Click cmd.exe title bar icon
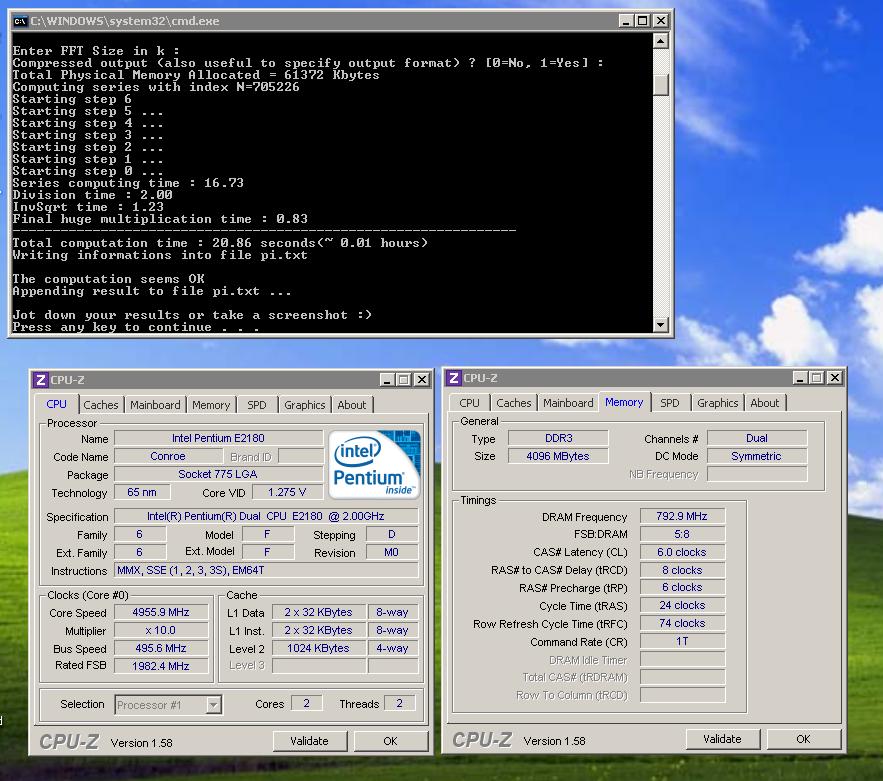The height and width of the screenshot is (781, 883). coord(21,21)
